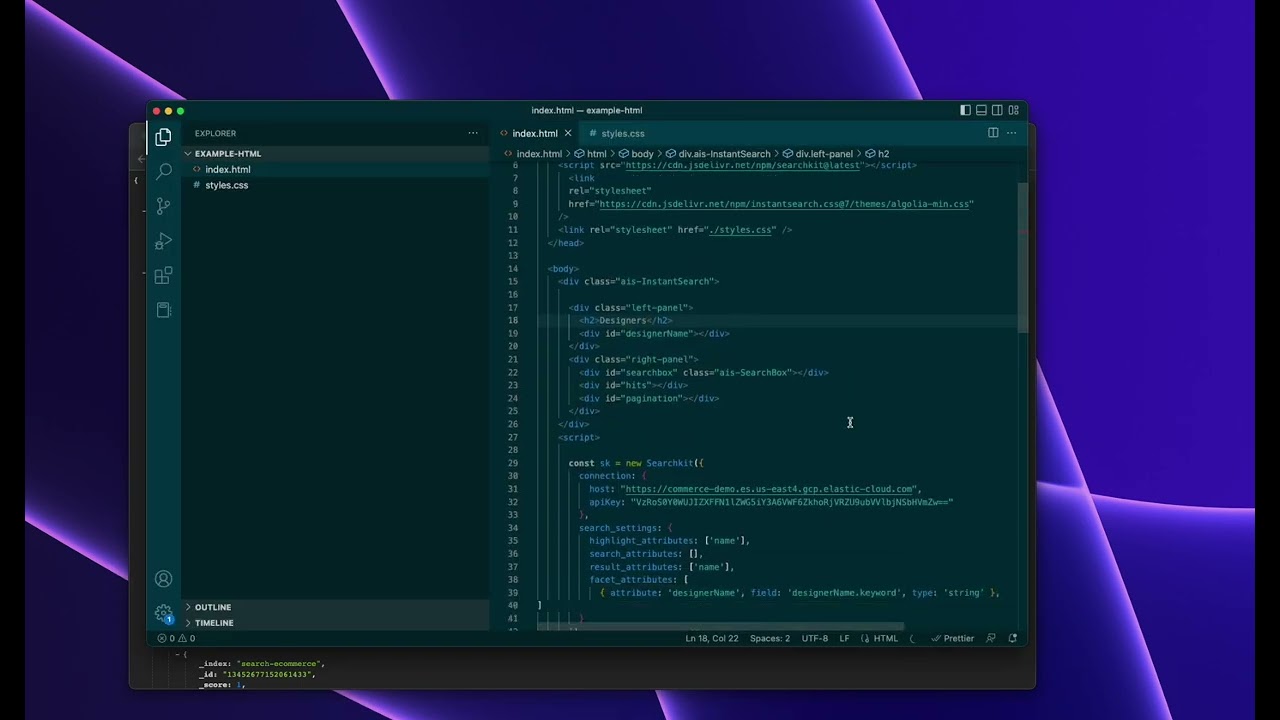Split the editor to the right
1280x720 pixels.
click(x=993, y=132)
